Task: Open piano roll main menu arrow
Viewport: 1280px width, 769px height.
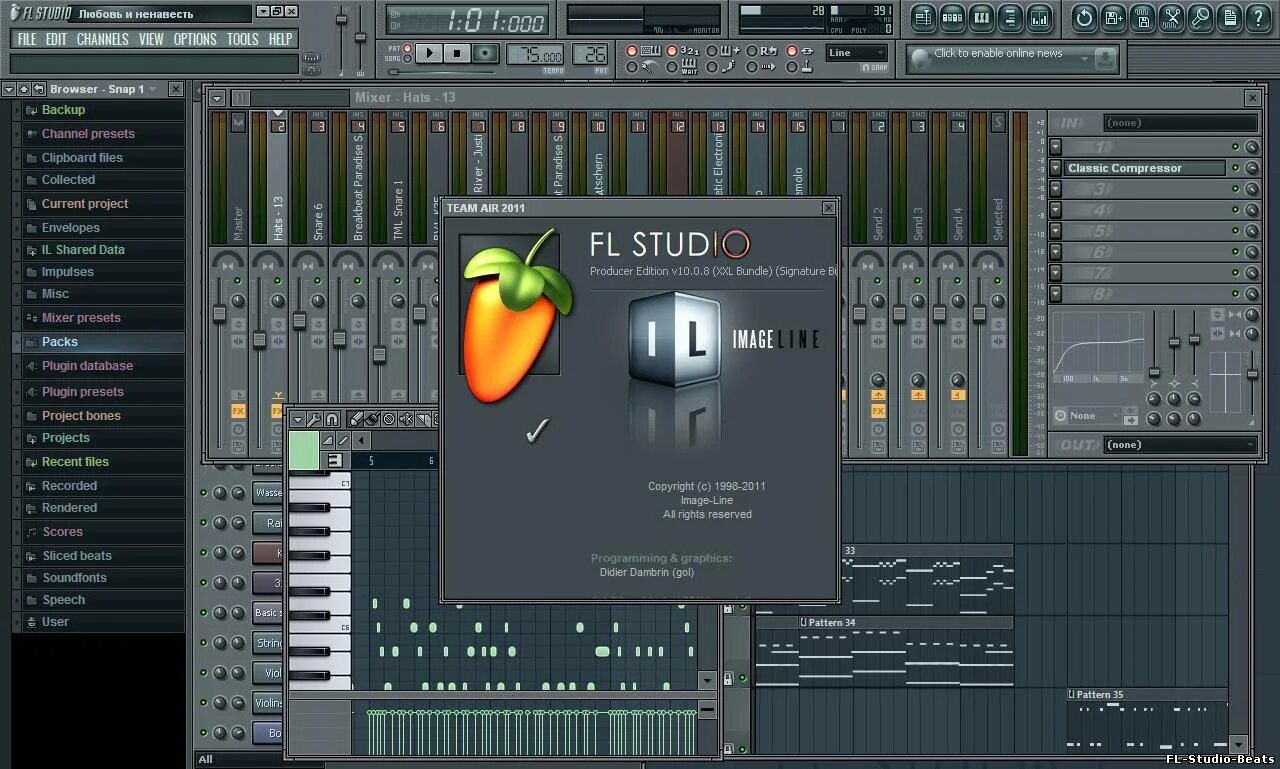Action: click(298, 419)
